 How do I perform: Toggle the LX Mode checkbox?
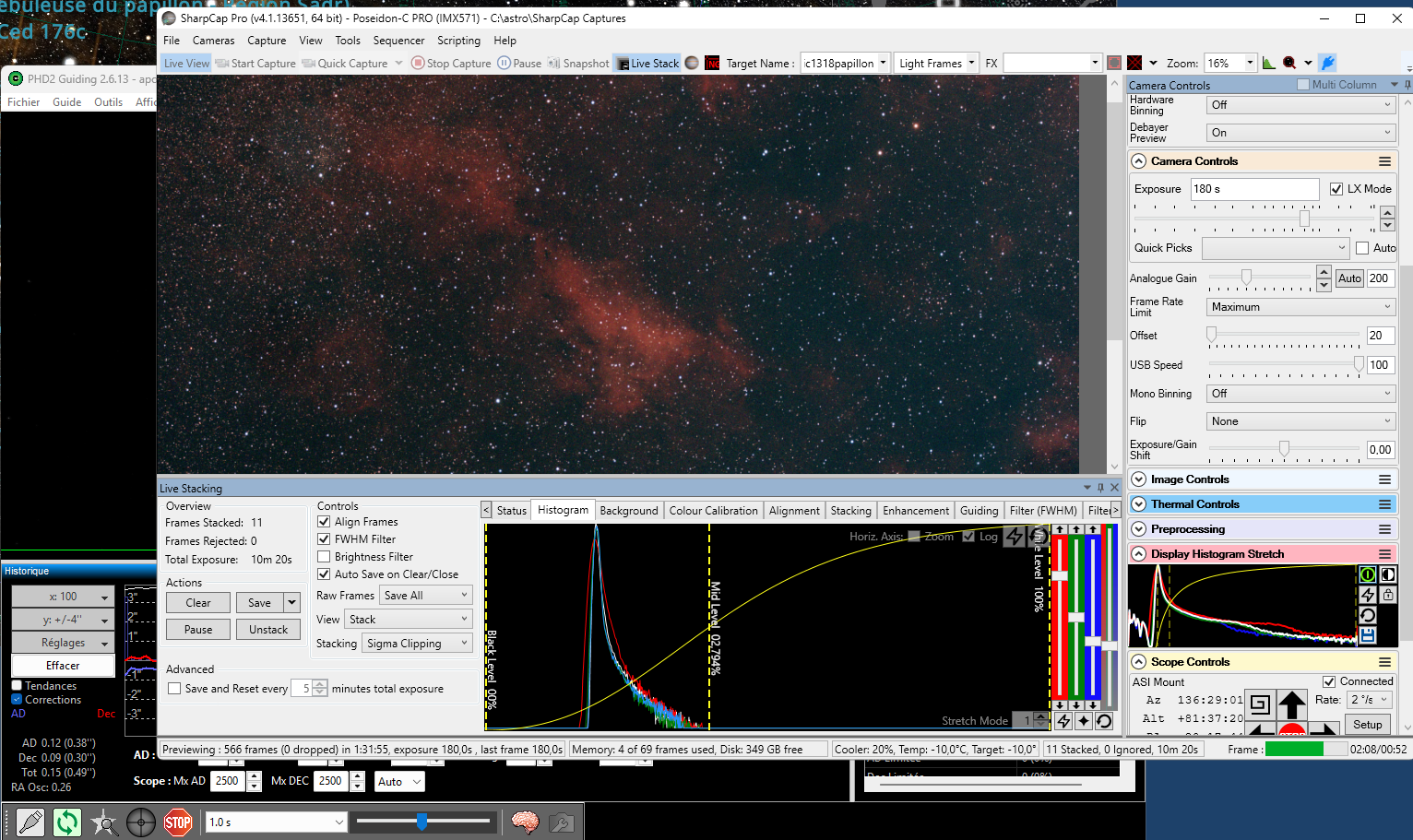1336,189
